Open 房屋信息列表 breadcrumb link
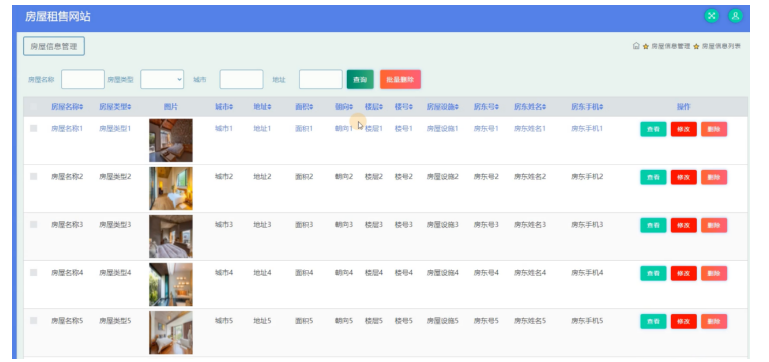Screen dimensions: 769x362 click(721, 46)
